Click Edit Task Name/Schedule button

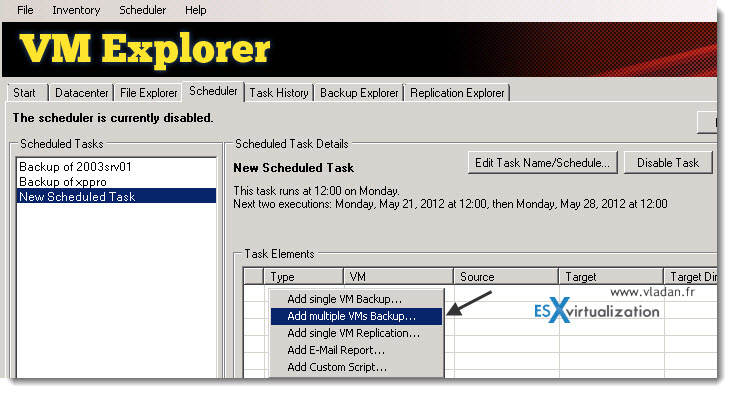click(x=542, y=162)
